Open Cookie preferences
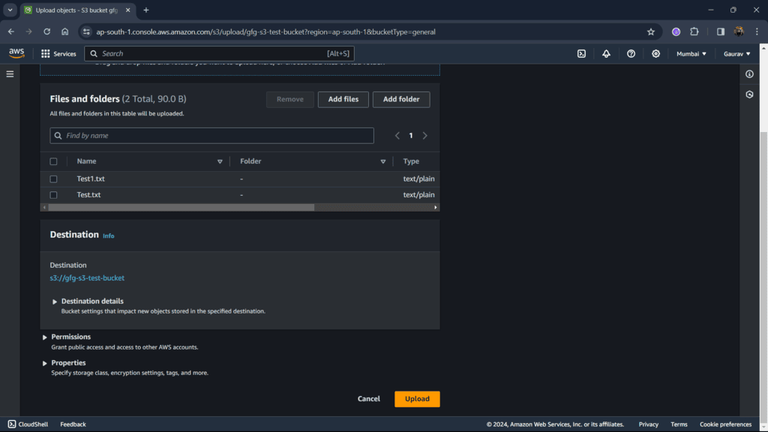 [x=725, y=424]
